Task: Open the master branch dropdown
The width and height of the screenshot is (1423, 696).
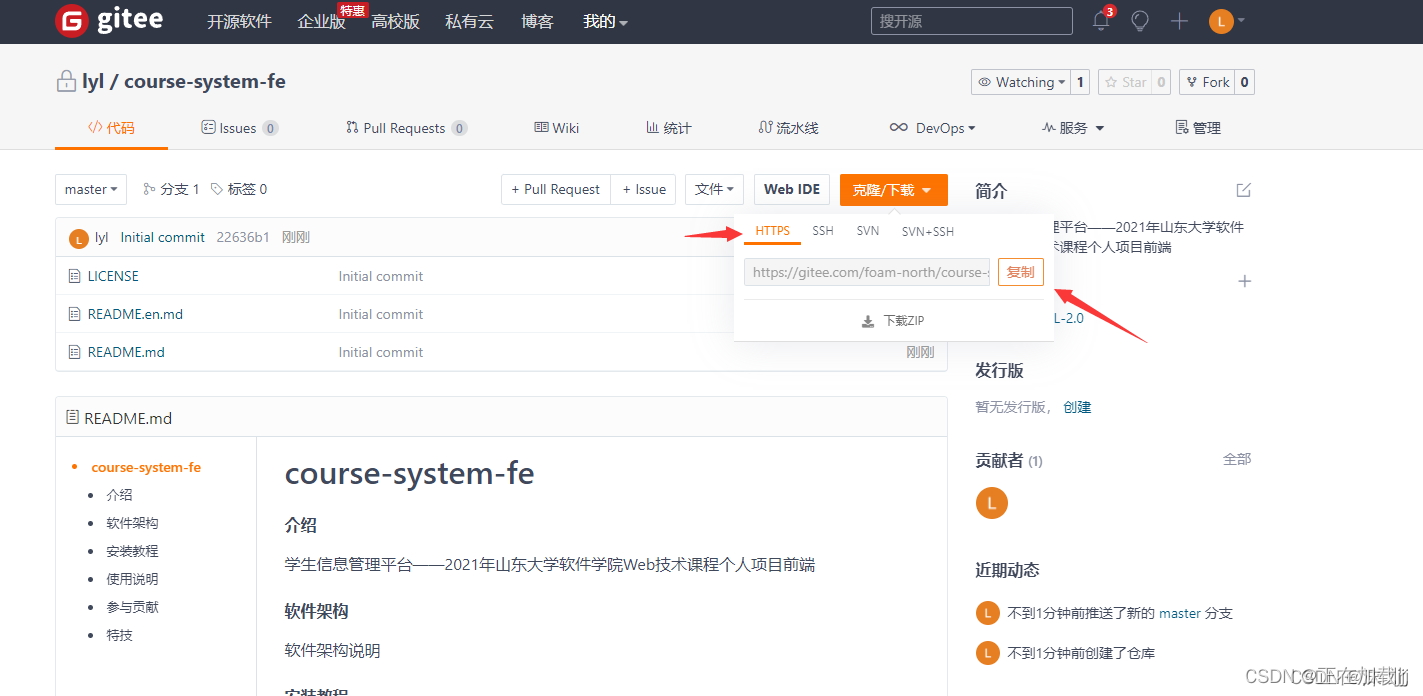Action: [91, 189]
